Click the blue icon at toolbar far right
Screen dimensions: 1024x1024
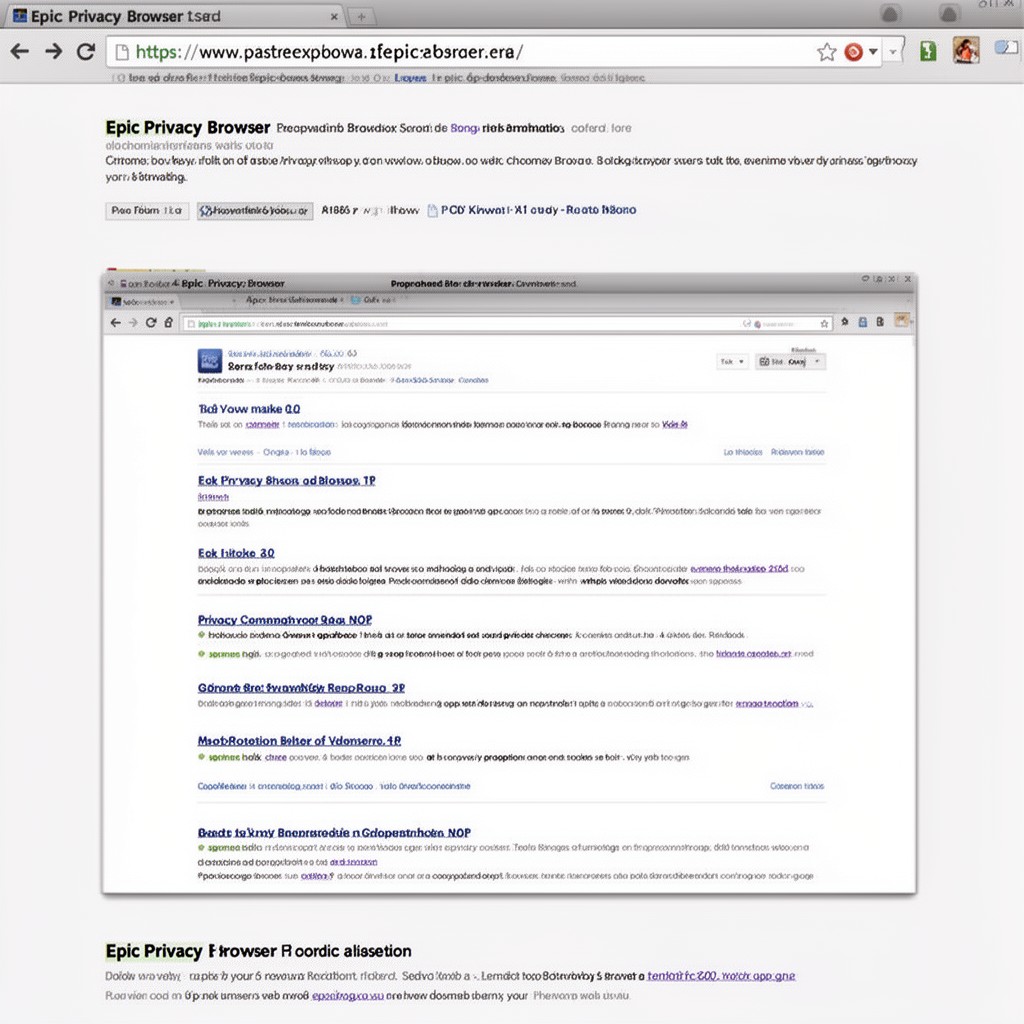tap(1006, 48)
